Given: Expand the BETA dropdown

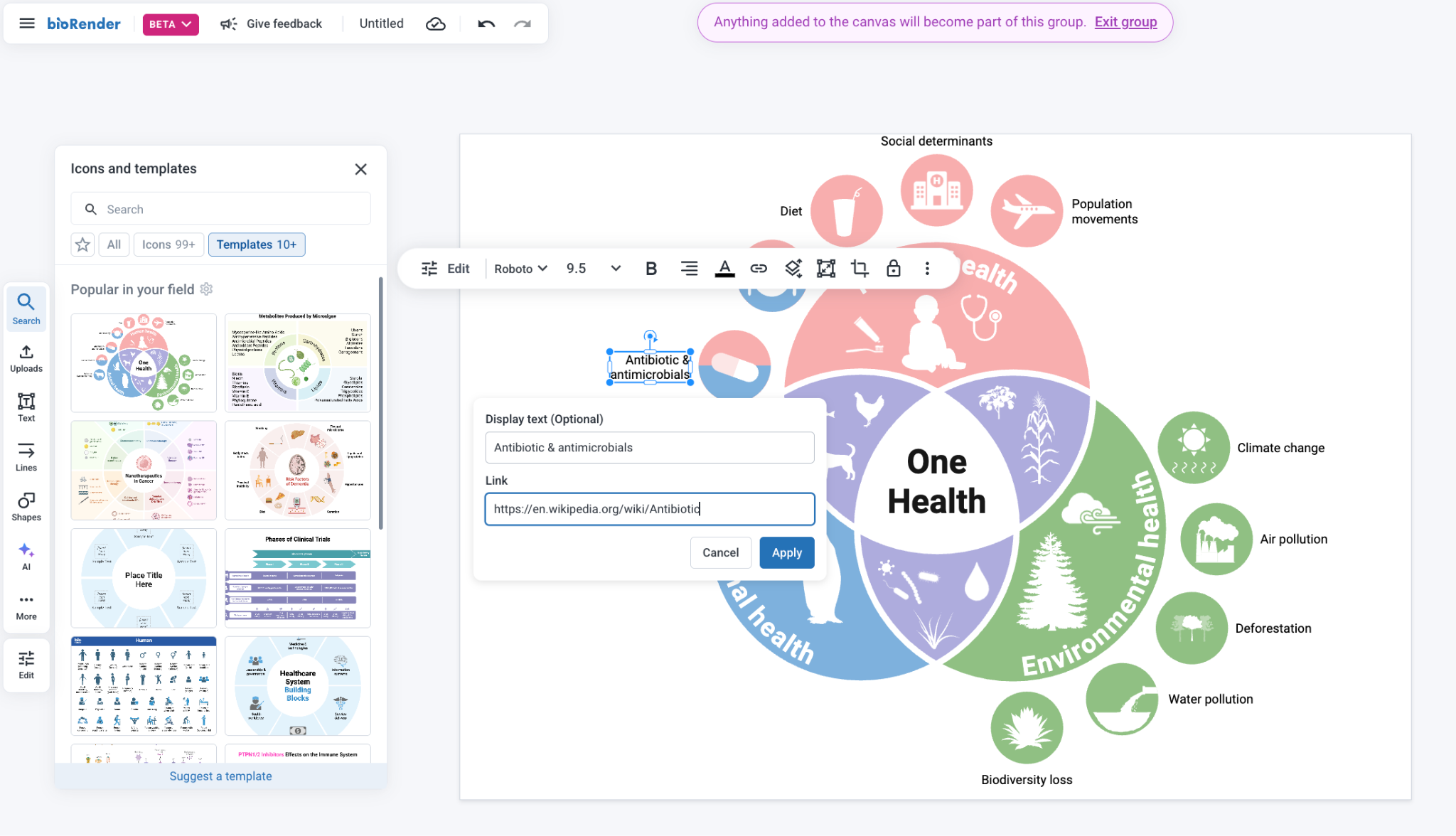Looking at the screenshot, I should pyautogui.click(x=171, y=24).
